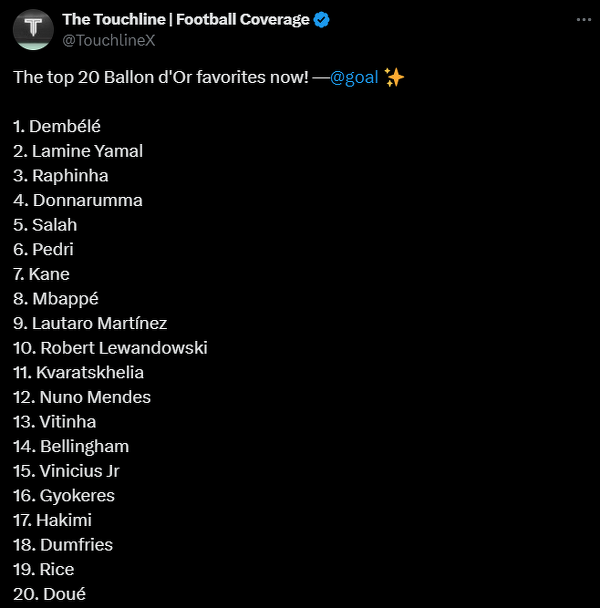Screen dimensions: 600x608
Task: Select the "11. Kvaratskhelia" entry
Action: 79,372
